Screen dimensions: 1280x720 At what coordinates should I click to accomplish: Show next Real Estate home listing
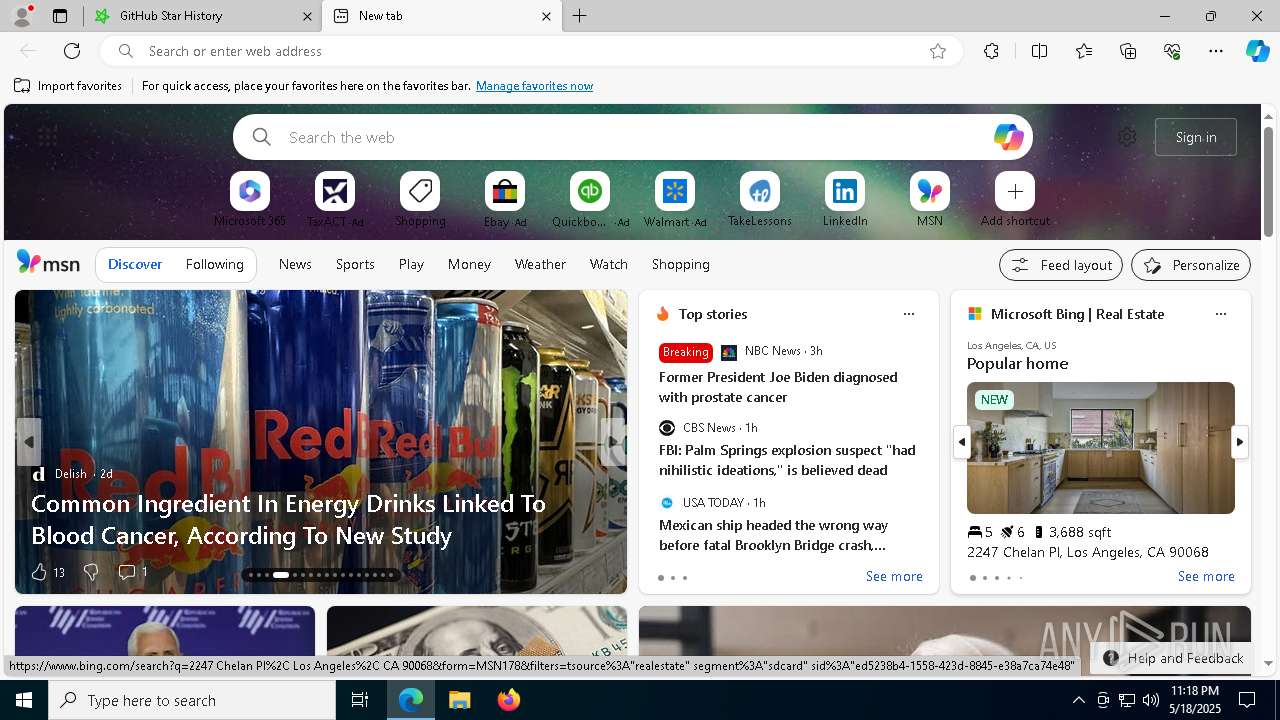pos(1240,441)
